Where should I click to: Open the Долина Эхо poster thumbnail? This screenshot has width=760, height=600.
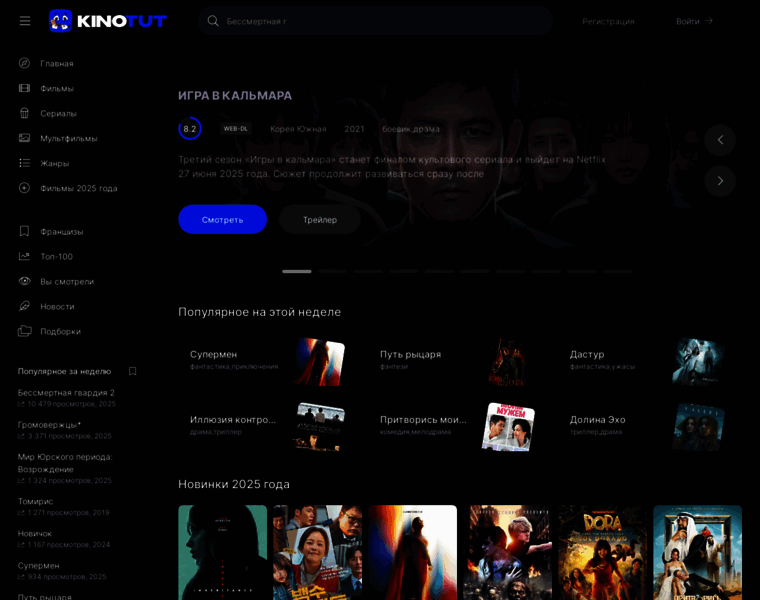pos(698,427)
